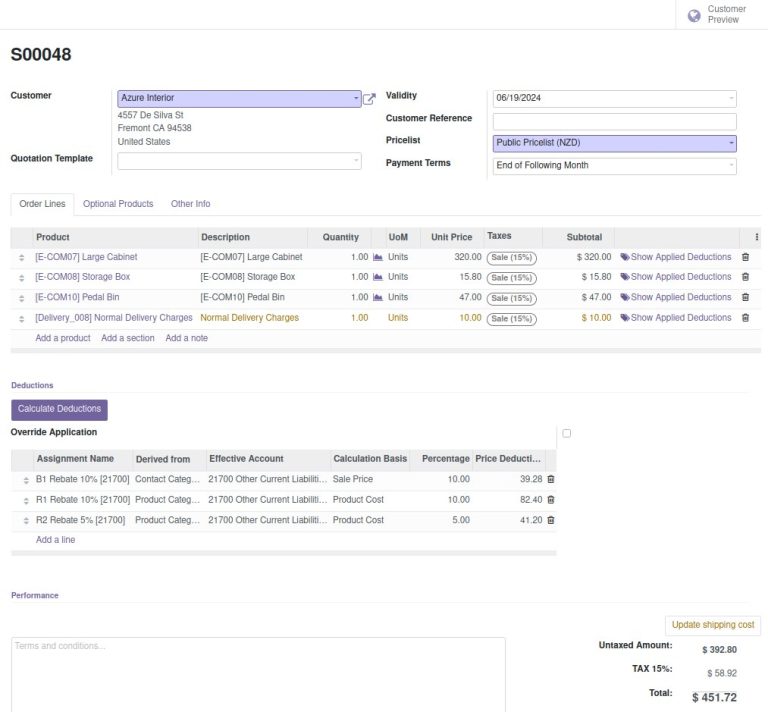Focus the Customer Reference input field

point(614,121)
